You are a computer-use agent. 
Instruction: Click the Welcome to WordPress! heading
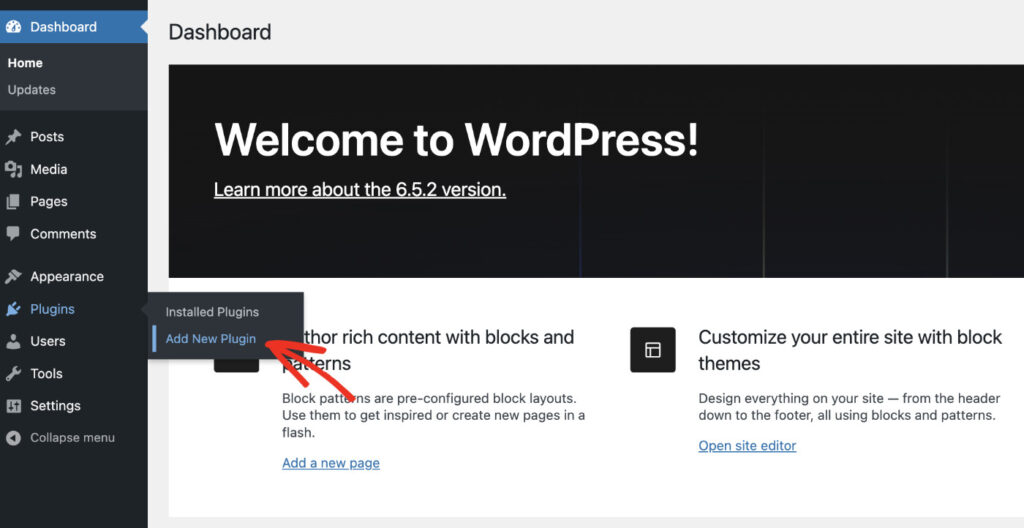click(456, 140)
